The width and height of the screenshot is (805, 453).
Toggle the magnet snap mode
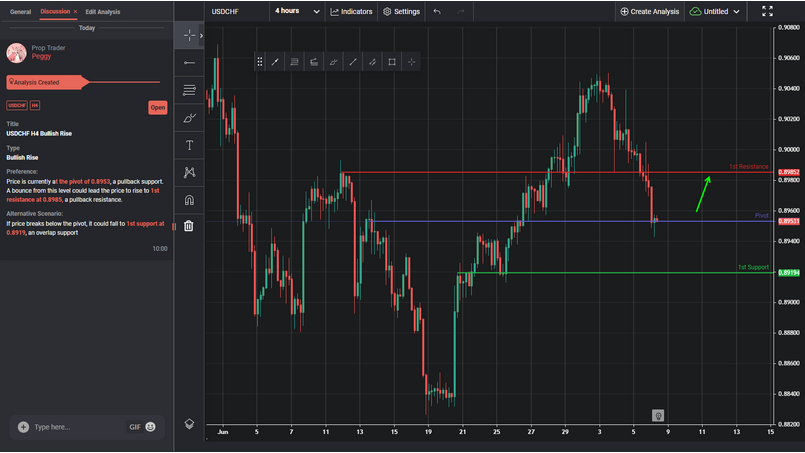189,200
